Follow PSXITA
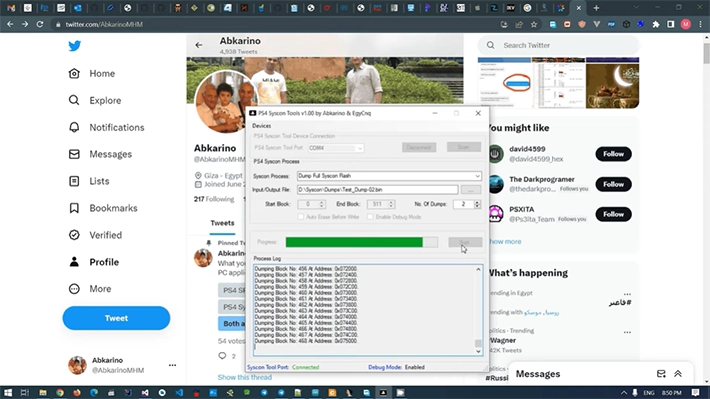Viewport: 710px width, 399px height. click(x=613, y=214)
